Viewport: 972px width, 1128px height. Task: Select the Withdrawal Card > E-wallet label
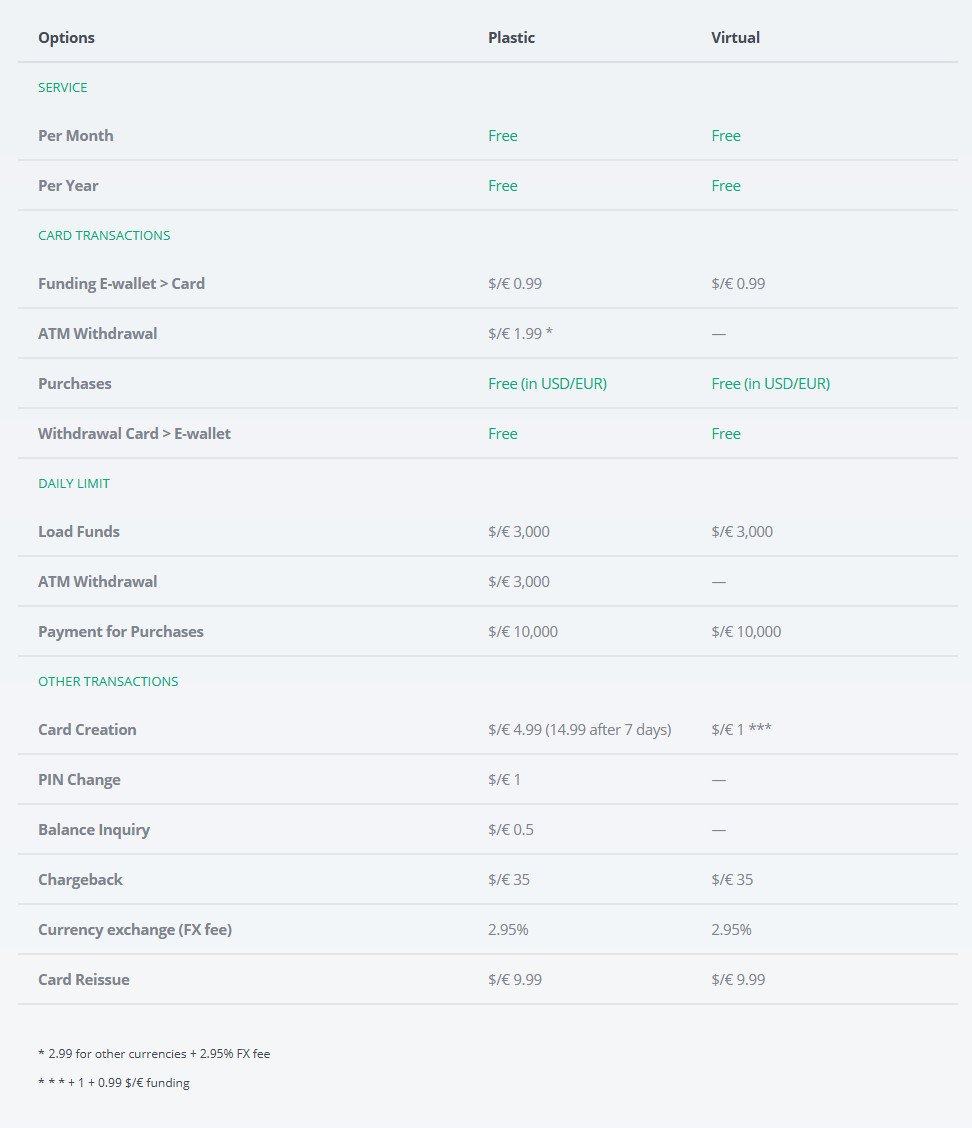point(134,434)
